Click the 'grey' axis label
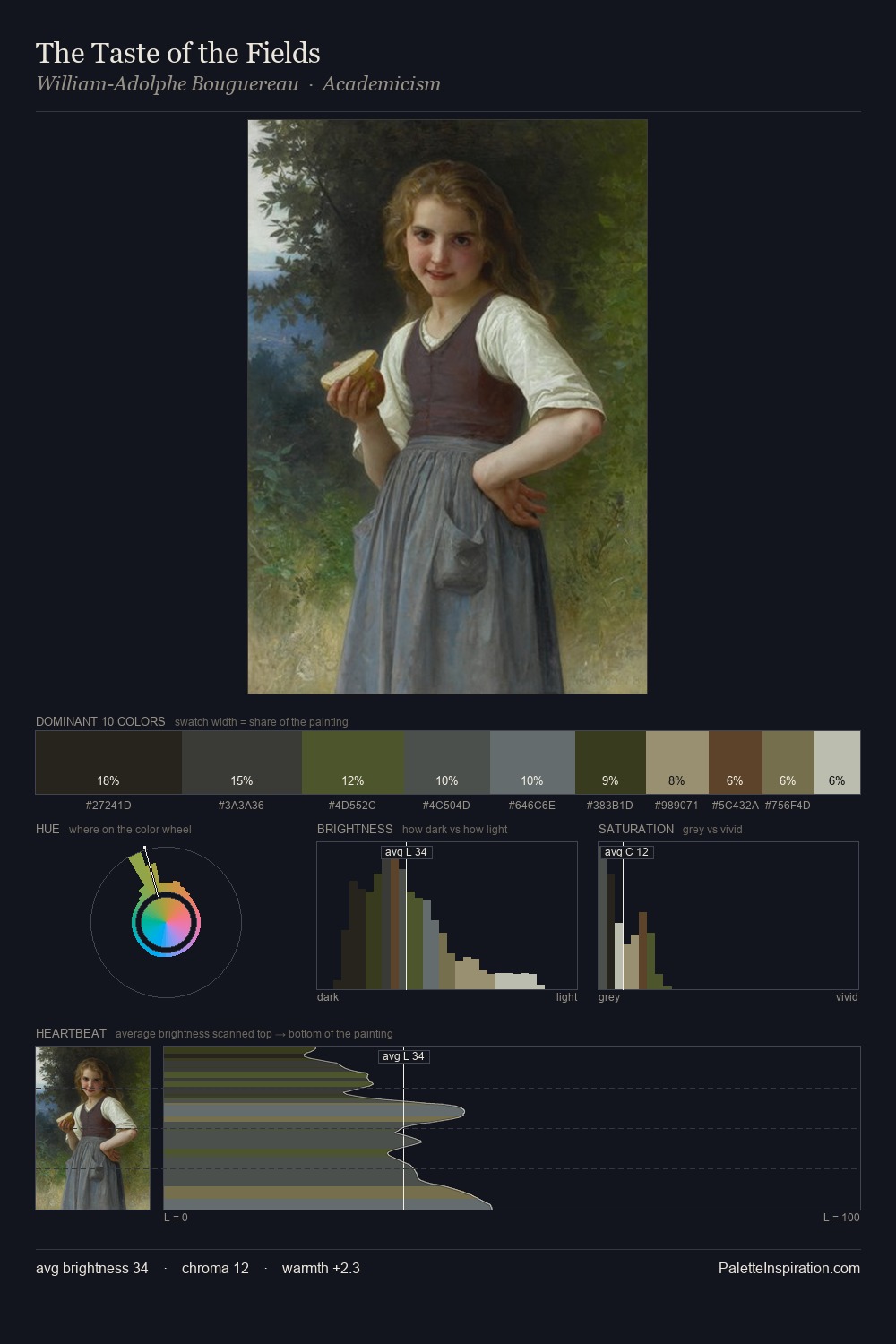The height and width of the screenshot is (1344, 896). coord(609,997)
